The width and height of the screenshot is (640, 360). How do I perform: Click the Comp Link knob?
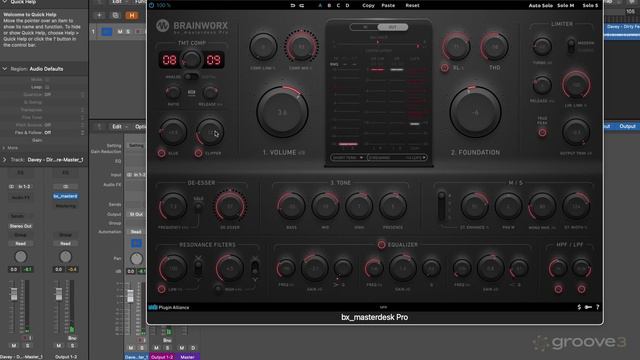(263, 47)
